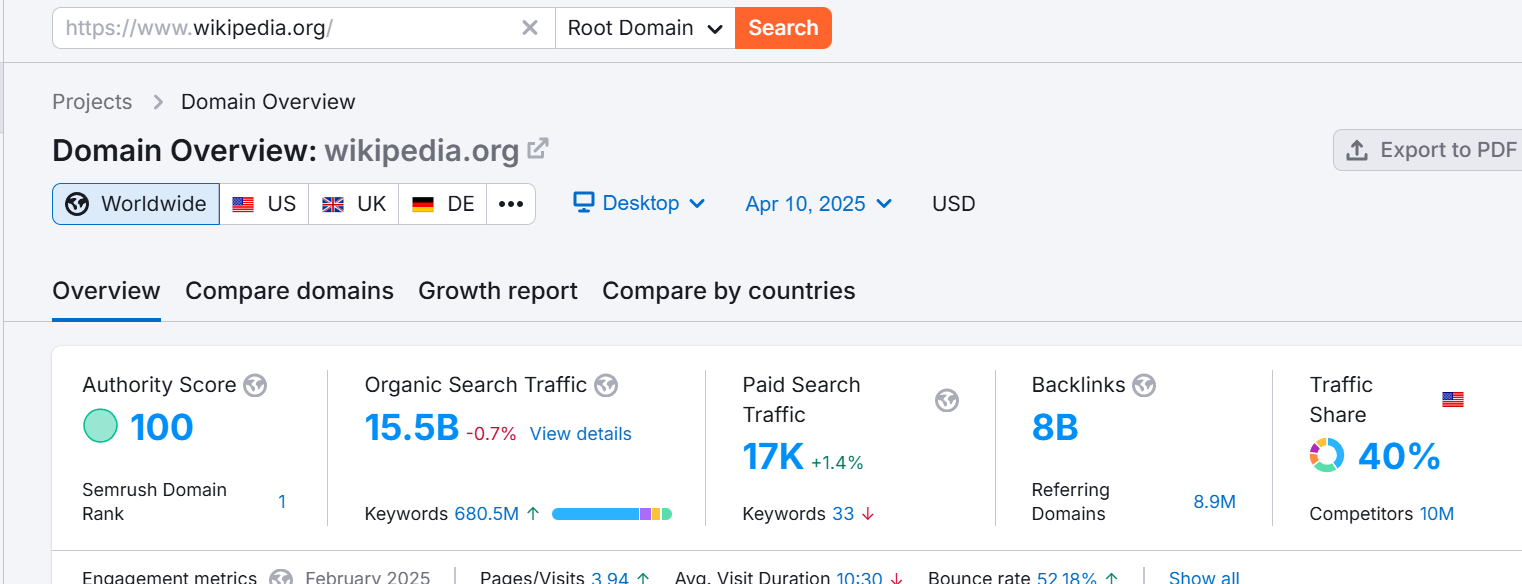
Task: Click the green Authority Score circle
Action: pyautogui.click(x=100, y=426)
